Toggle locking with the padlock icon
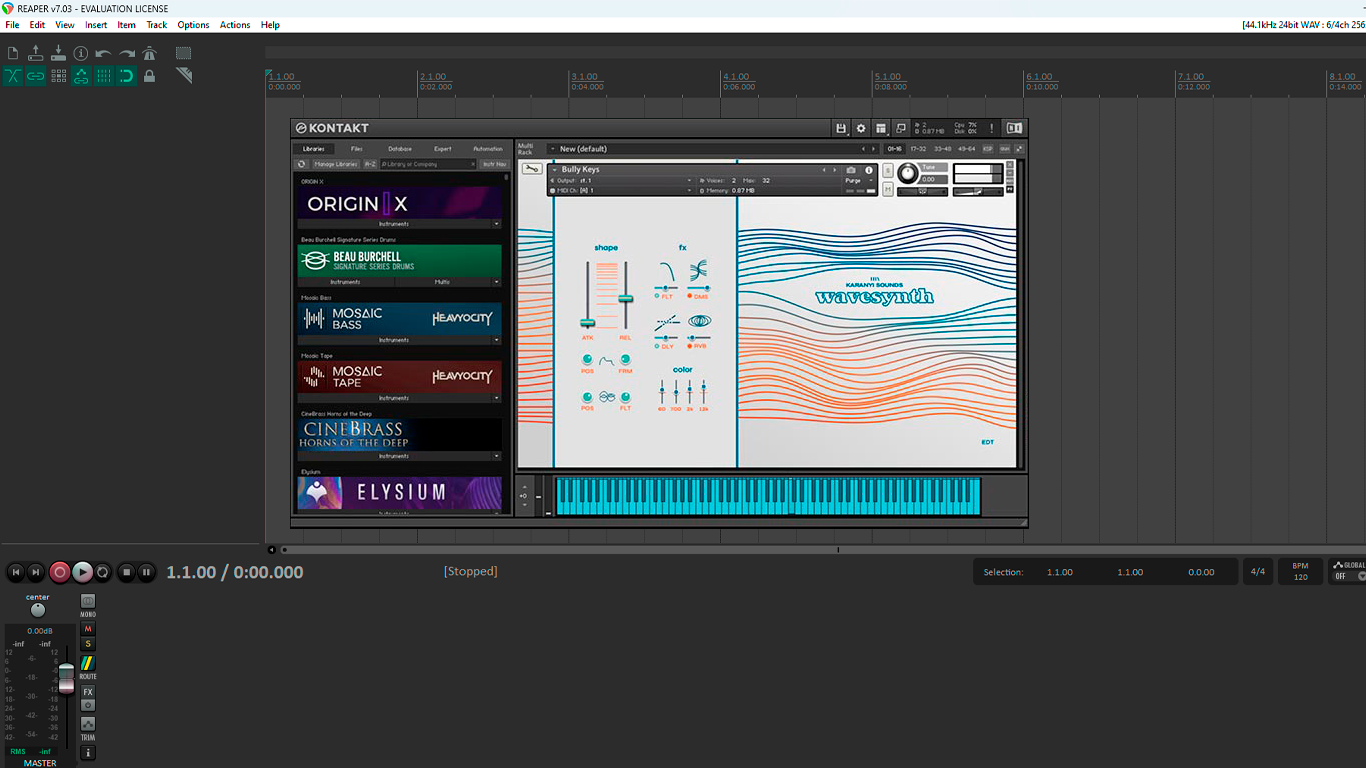Screen dimensions: 1366x768 [x=149, y=76]
